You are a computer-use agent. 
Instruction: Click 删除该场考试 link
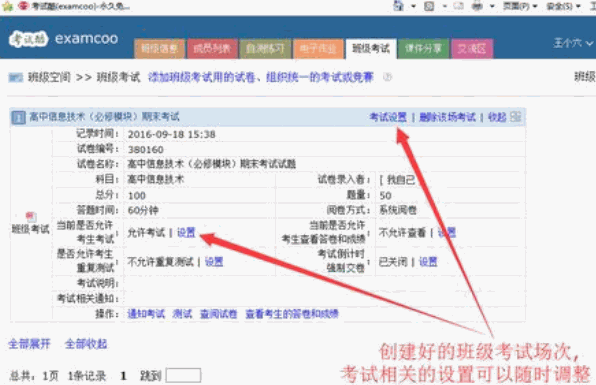(x=447, y=117)
